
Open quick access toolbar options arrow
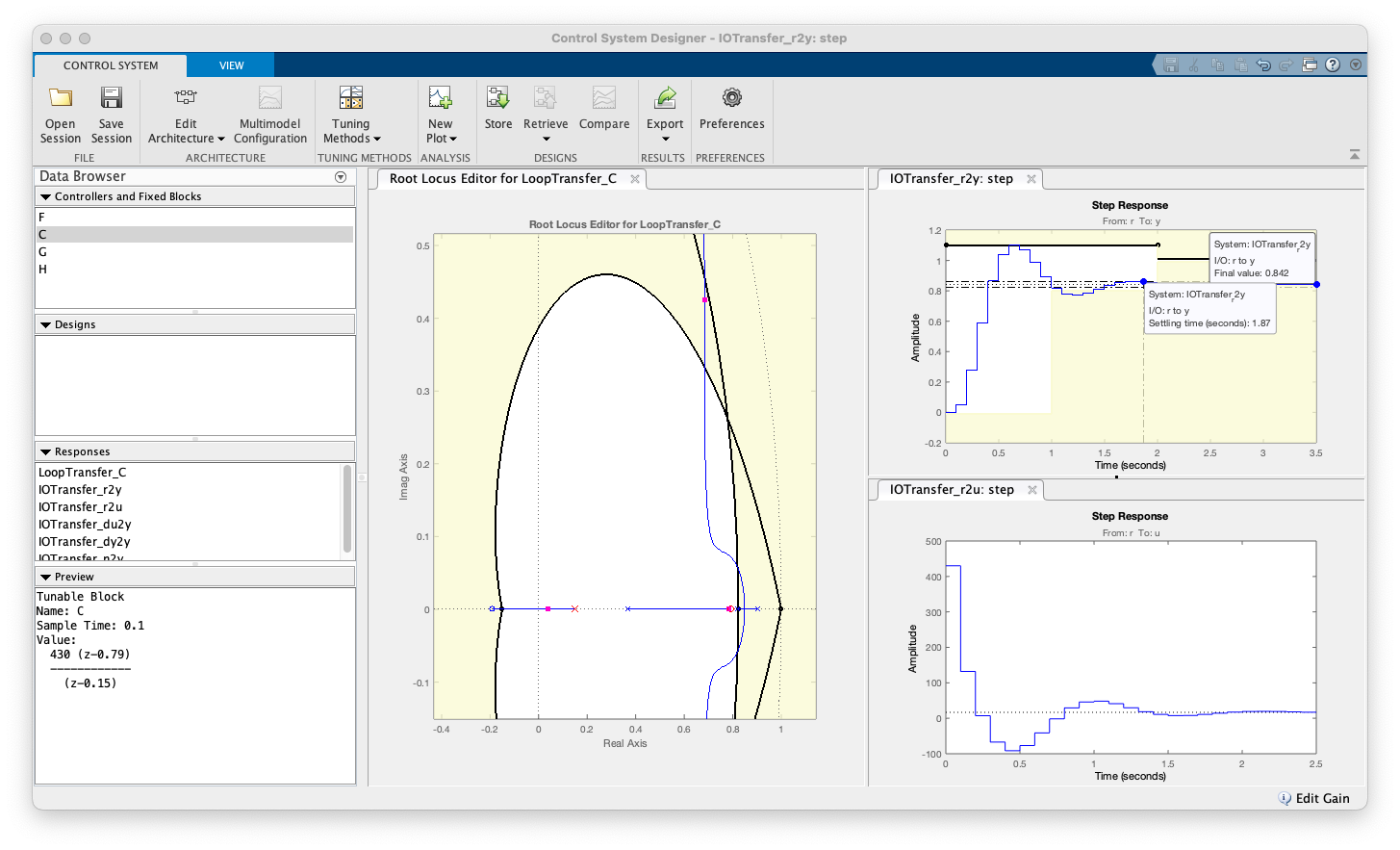(1356, 64)
